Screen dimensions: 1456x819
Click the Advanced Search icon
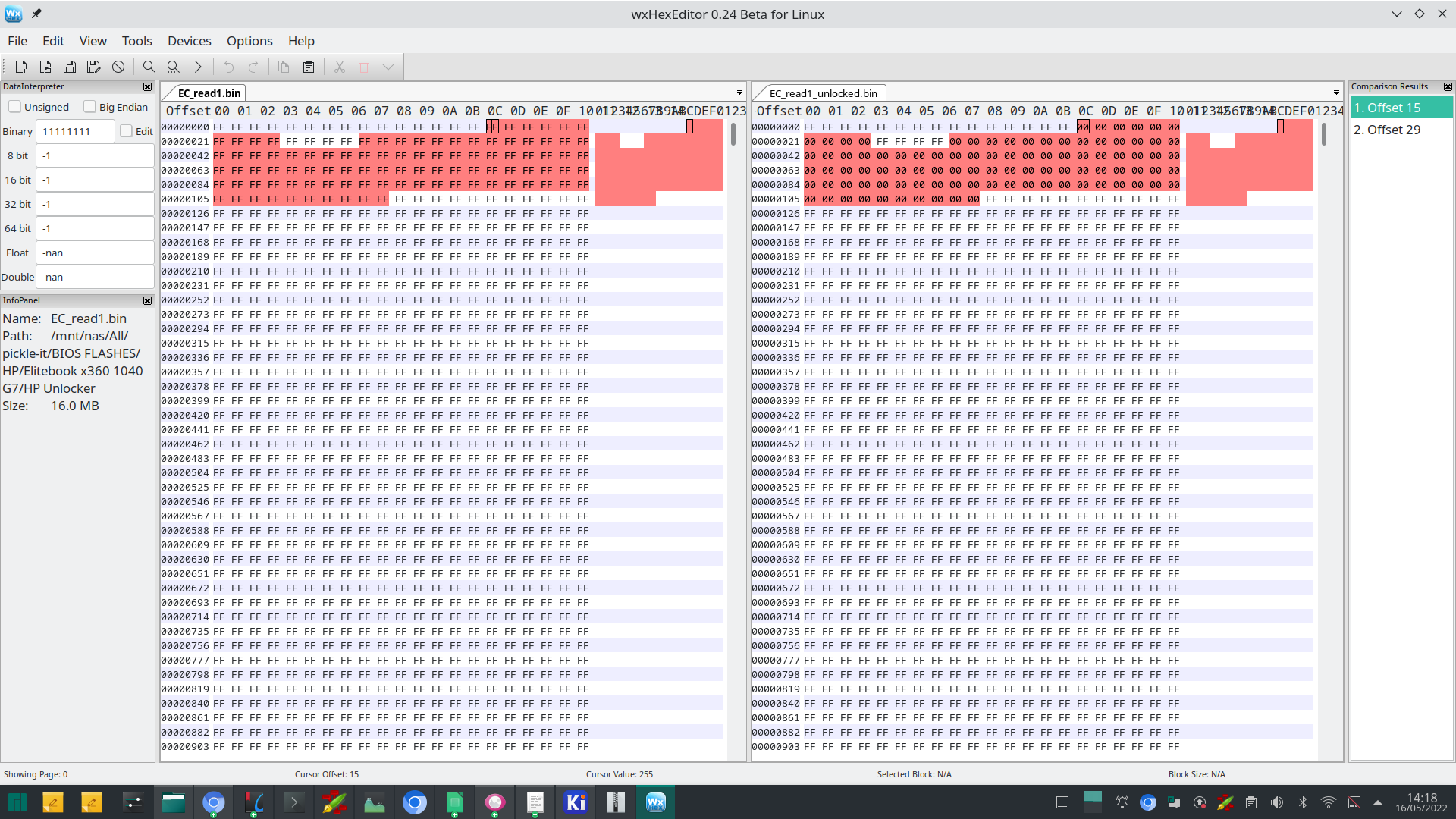[174, 67]
